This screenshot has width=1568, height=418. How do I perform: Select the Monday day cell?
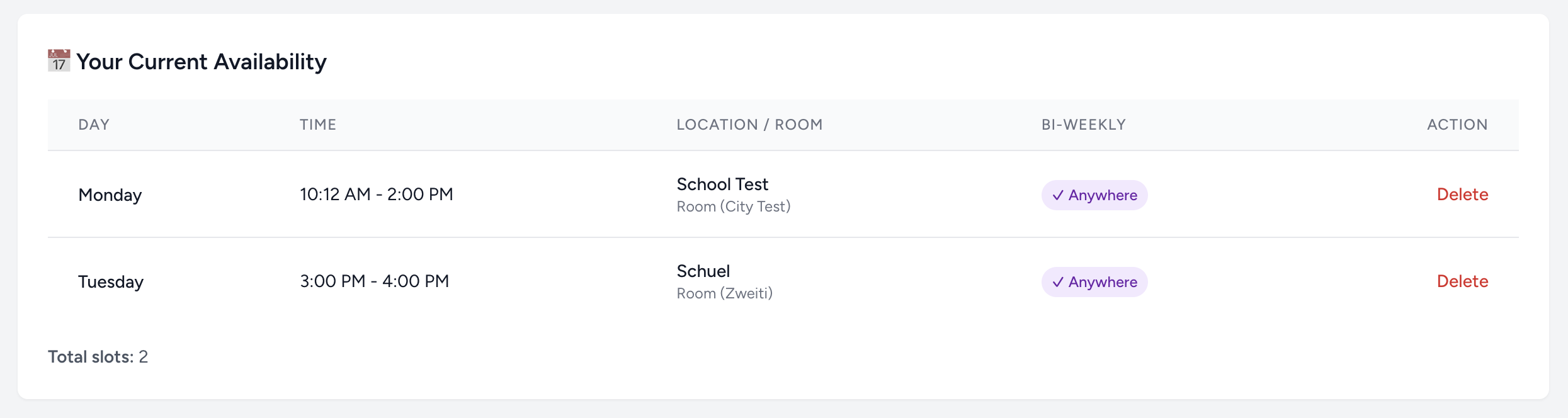110,195
